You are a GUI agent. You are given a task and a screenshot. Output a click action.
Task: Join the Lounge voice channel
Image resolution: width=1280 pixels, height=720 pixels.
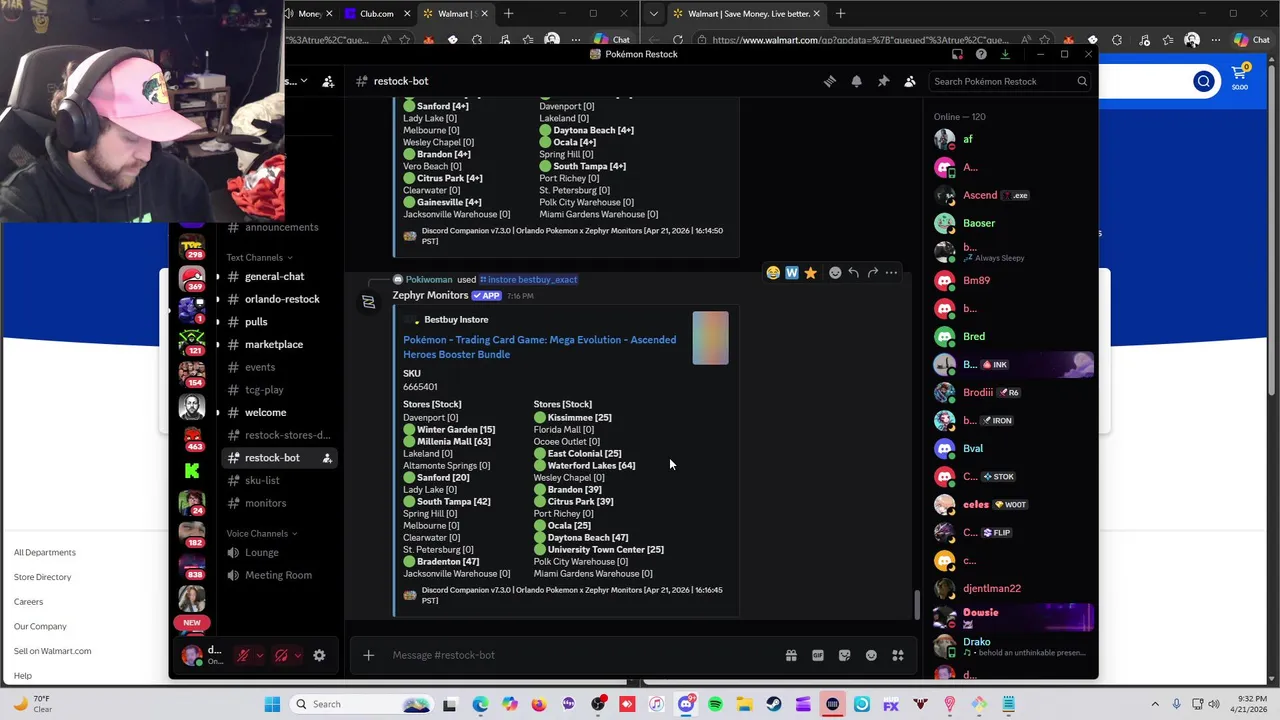(262, 552)
